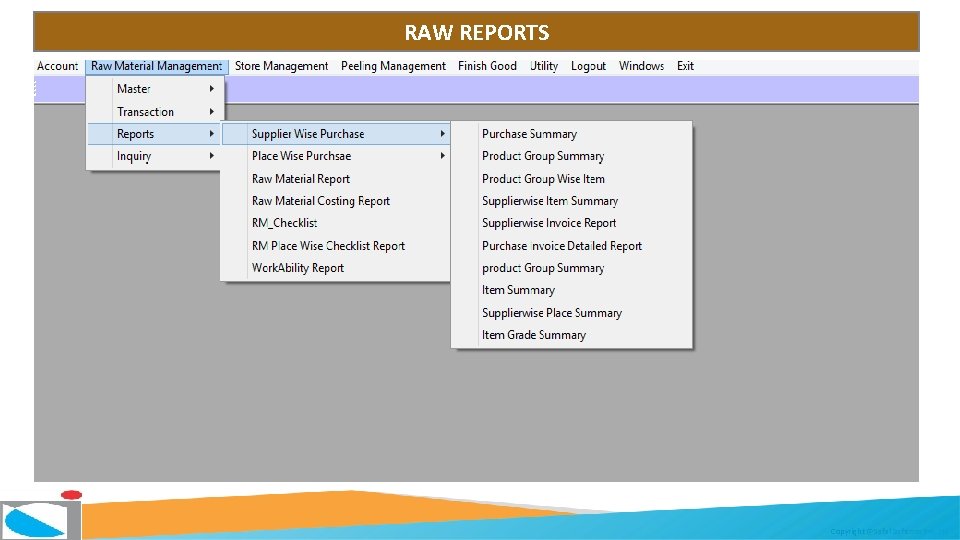Select lowercase product Group Summary entry
The width and height of the screenshot is (960, 540).
(572, 268)
